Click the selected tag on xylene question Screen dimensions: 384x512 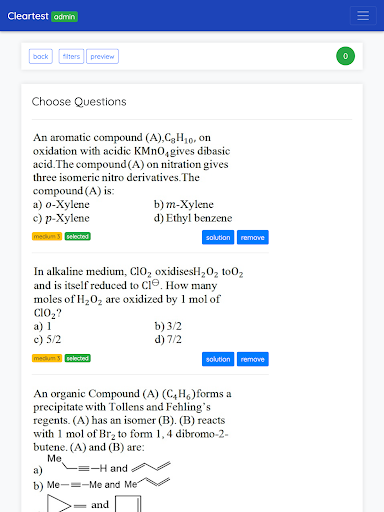[78, 236]
